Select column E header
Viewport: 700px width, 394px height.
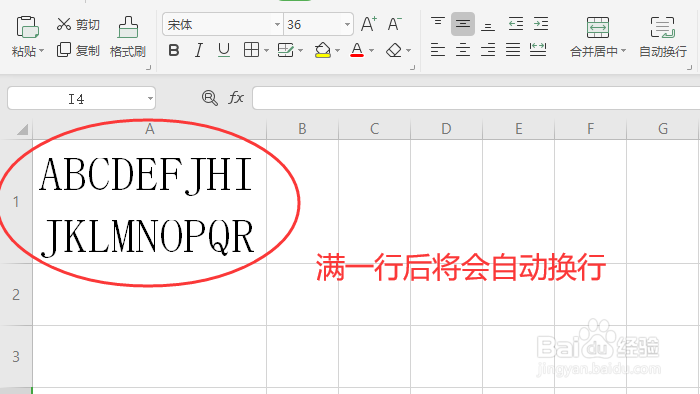519,129
